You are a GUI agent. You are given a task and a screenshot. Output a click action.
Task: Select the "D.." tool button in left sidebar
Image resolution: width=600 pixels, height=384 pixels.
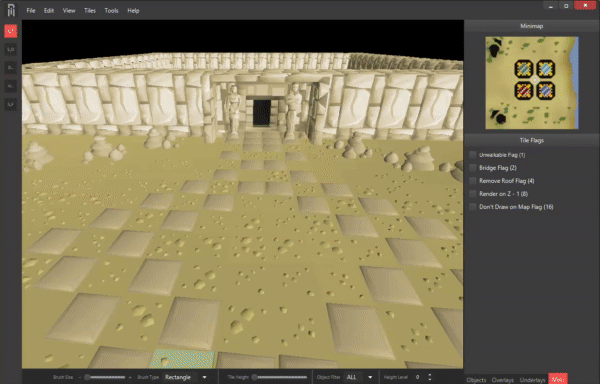[x=11, y=68]
